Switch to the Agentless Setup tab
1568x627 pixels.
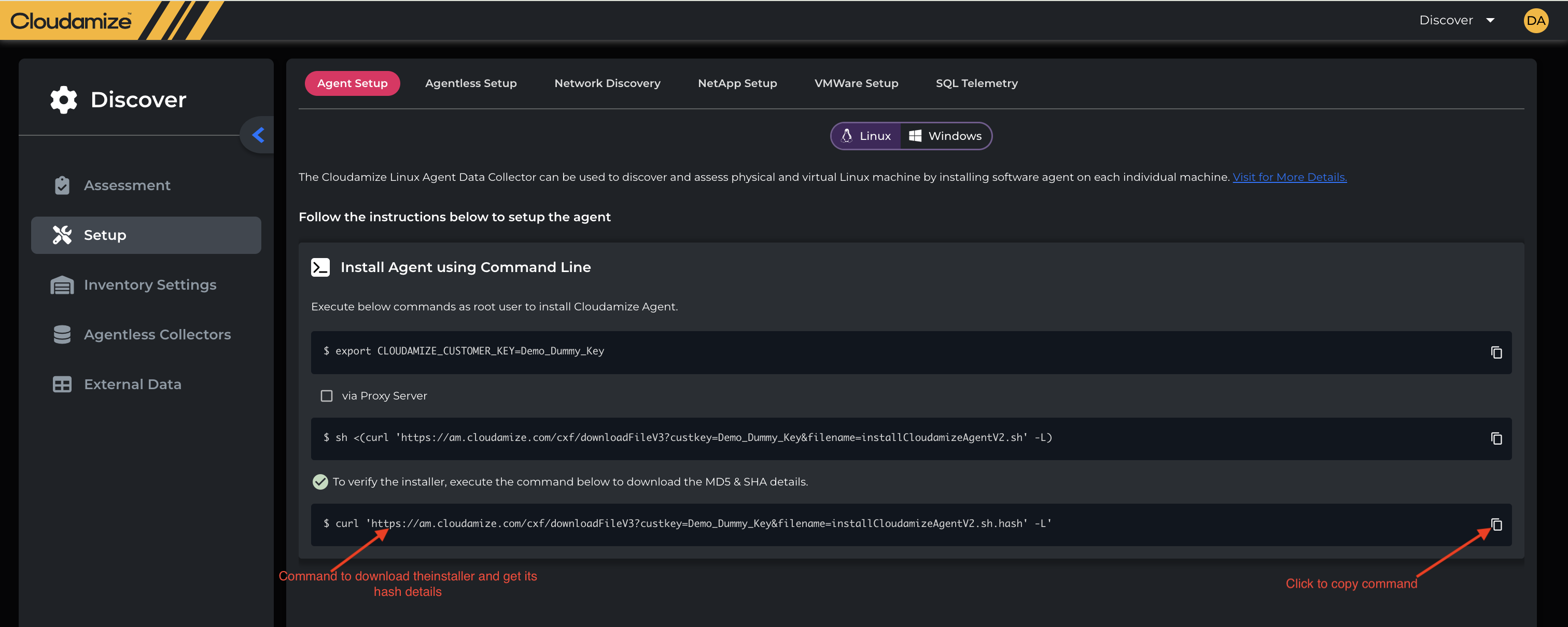coord(470,83)
